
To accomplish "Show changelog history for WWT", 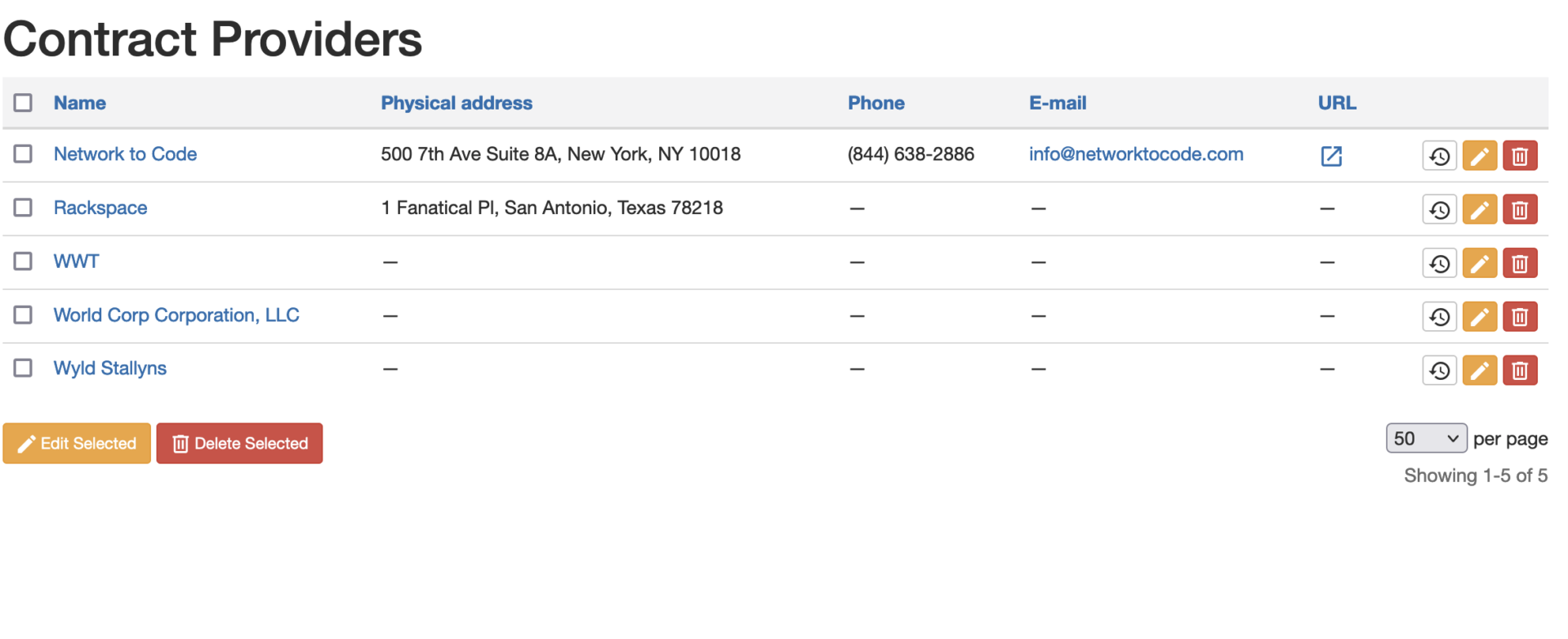I will tap(1439, 263).
